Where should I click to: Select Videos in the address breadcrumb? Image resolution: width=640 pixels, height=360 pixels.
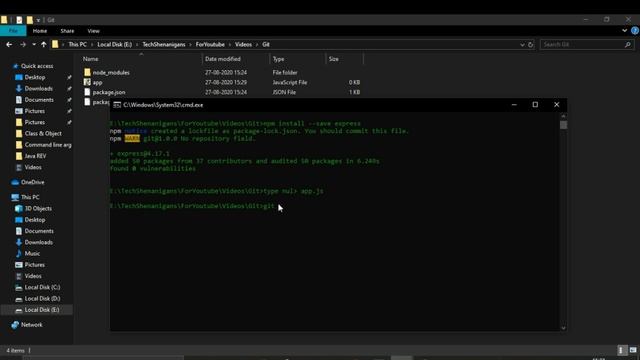pos(243,44)
